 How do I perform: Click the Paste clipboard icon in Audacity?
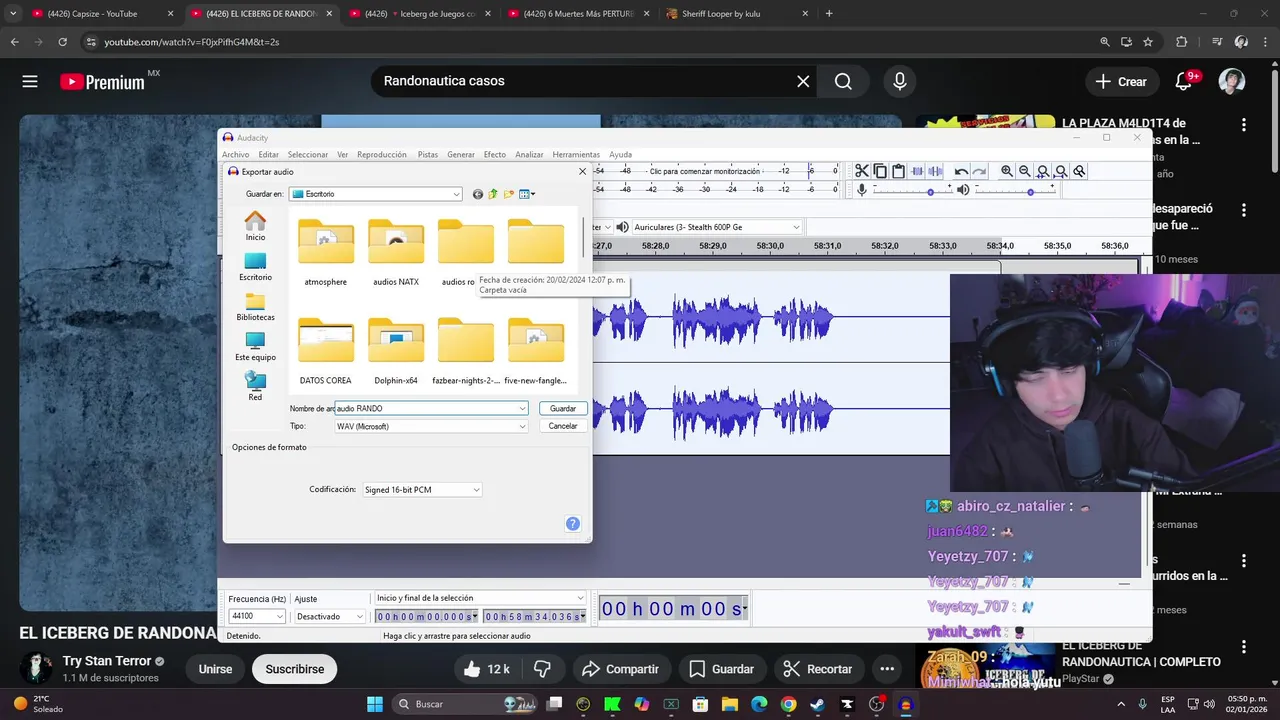(x=898, y=171)
